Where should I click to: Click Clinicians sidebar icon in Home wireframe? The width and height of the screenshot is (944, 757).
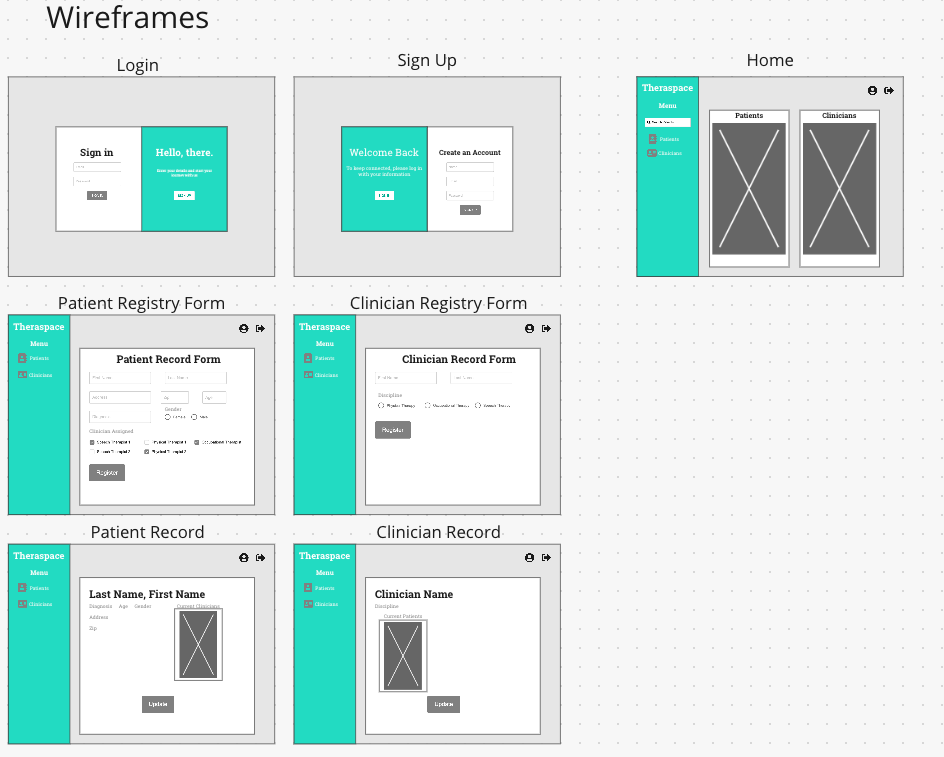pos(652,153)
